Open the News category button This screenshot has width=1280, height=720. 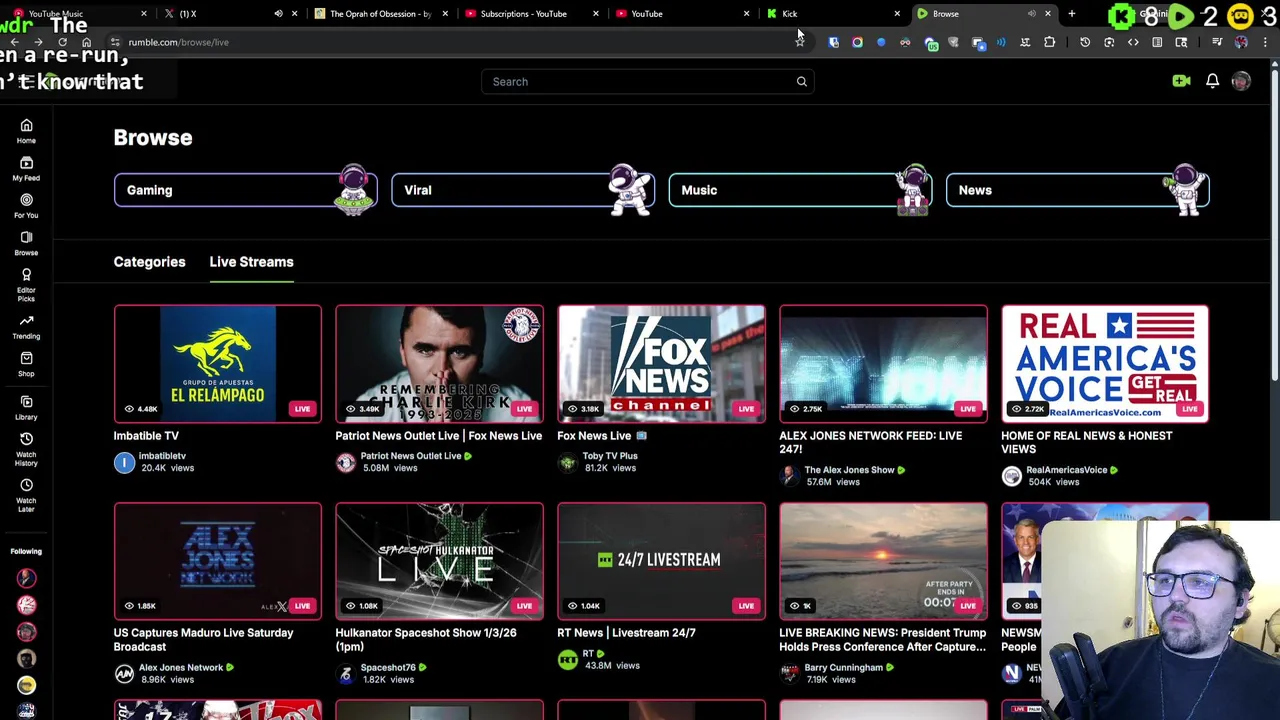coord(1077,190)
